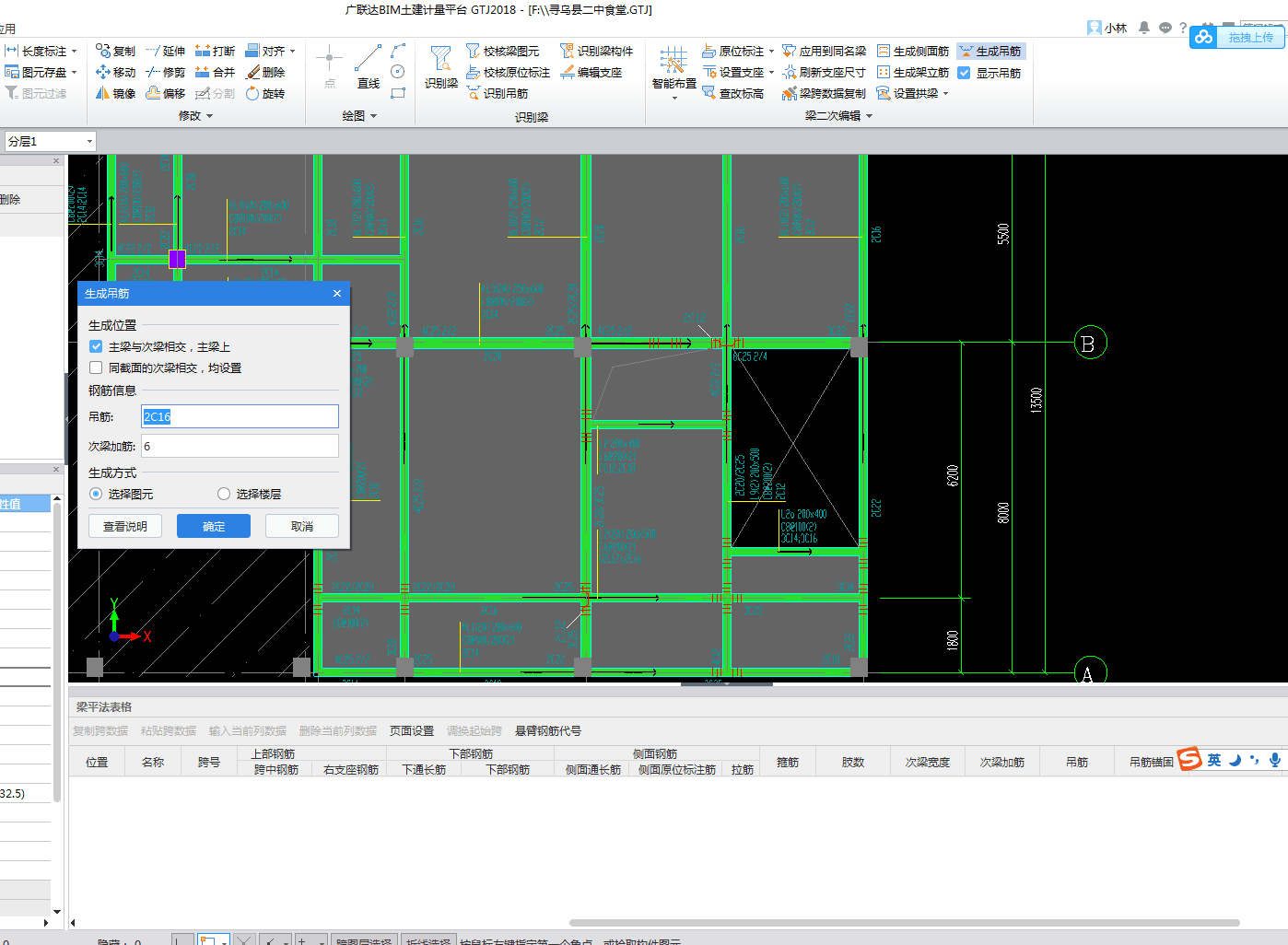Select the 合并 (Merge) tool
1288x945 pixels.
(215, 72)
